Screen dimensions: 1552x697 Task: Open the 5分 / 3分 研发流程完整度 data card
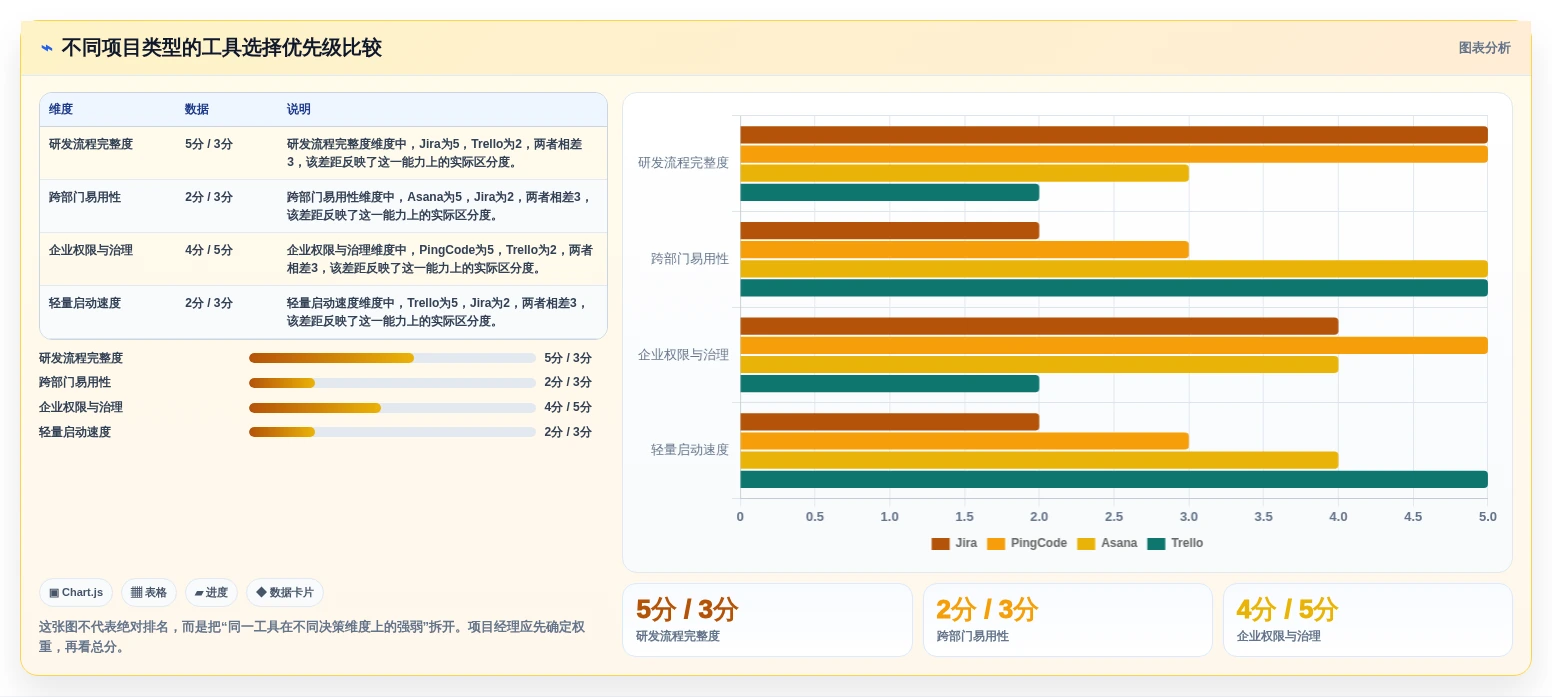(x=767, y=620)
